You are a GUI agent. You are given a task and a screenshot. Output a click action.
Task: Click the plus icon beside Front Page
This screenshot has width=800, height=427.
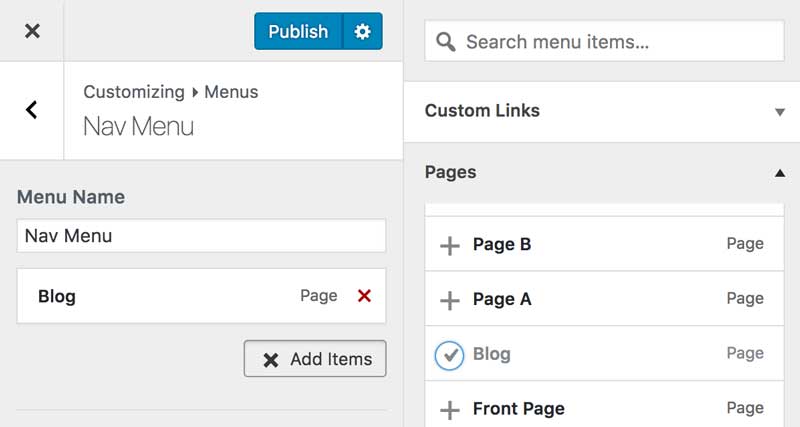pos(450,409)
